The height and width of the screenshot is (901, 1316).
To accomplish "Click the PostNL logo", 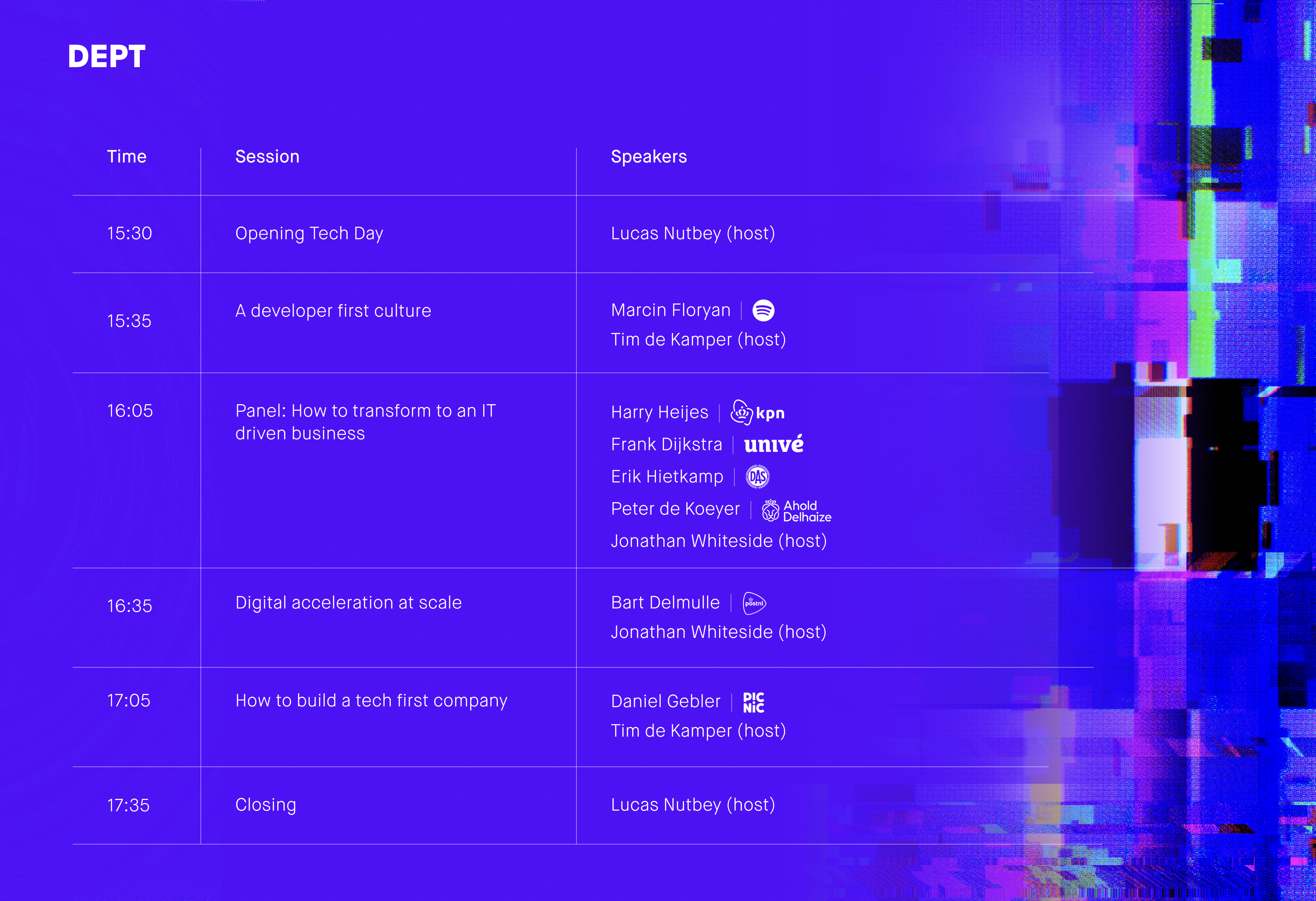I will pos(754,603).
